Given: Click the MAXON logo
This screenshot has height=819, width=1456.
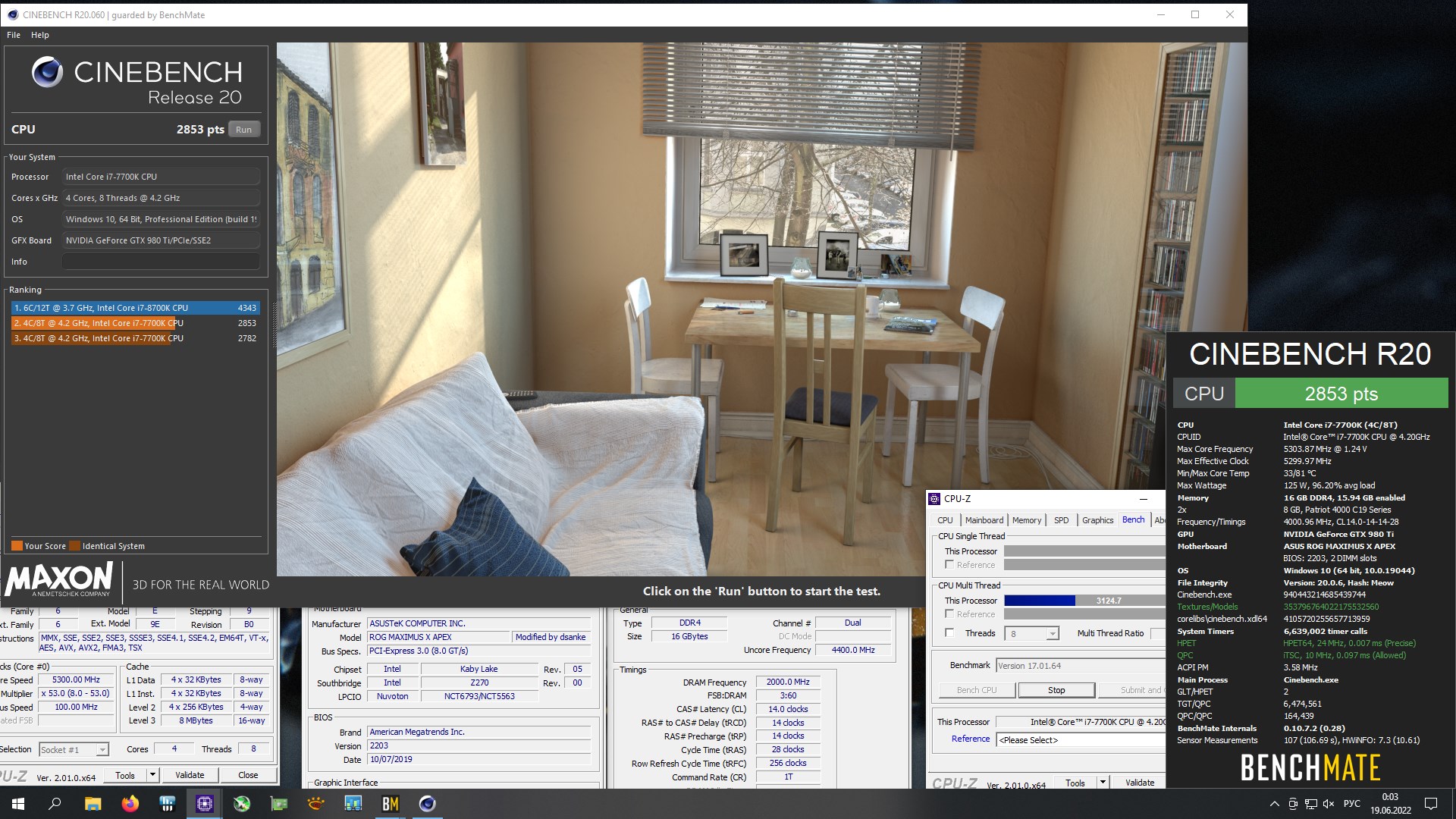Looking at the screenshot, I should tap(60, 579).
